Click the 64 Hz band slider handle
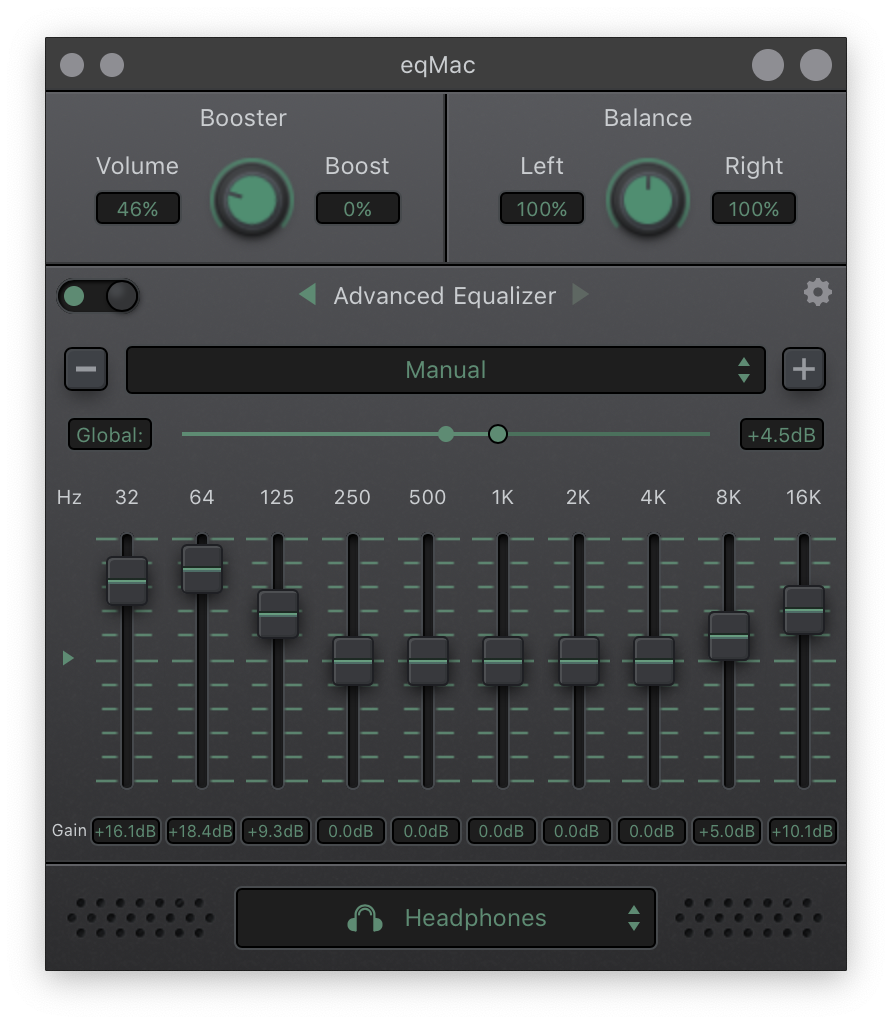 pyautogui.click(x=202, y=569)
